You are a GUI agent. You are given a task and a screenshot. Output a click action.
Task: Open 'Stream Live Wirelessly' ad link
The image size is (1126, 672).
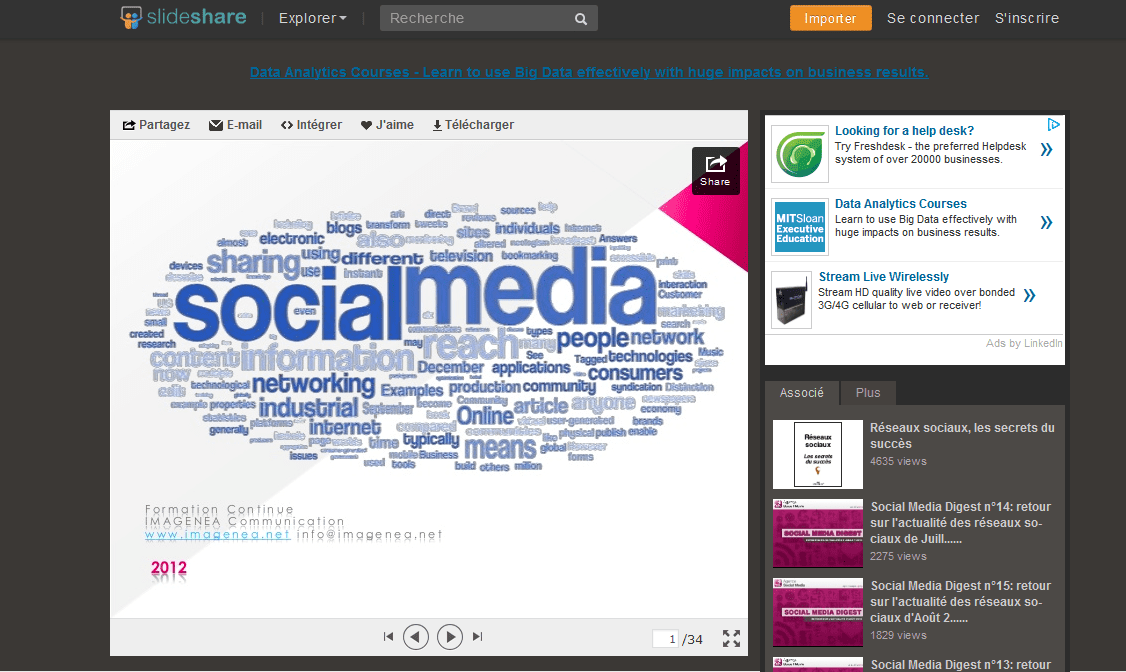[x=883, y=277]
